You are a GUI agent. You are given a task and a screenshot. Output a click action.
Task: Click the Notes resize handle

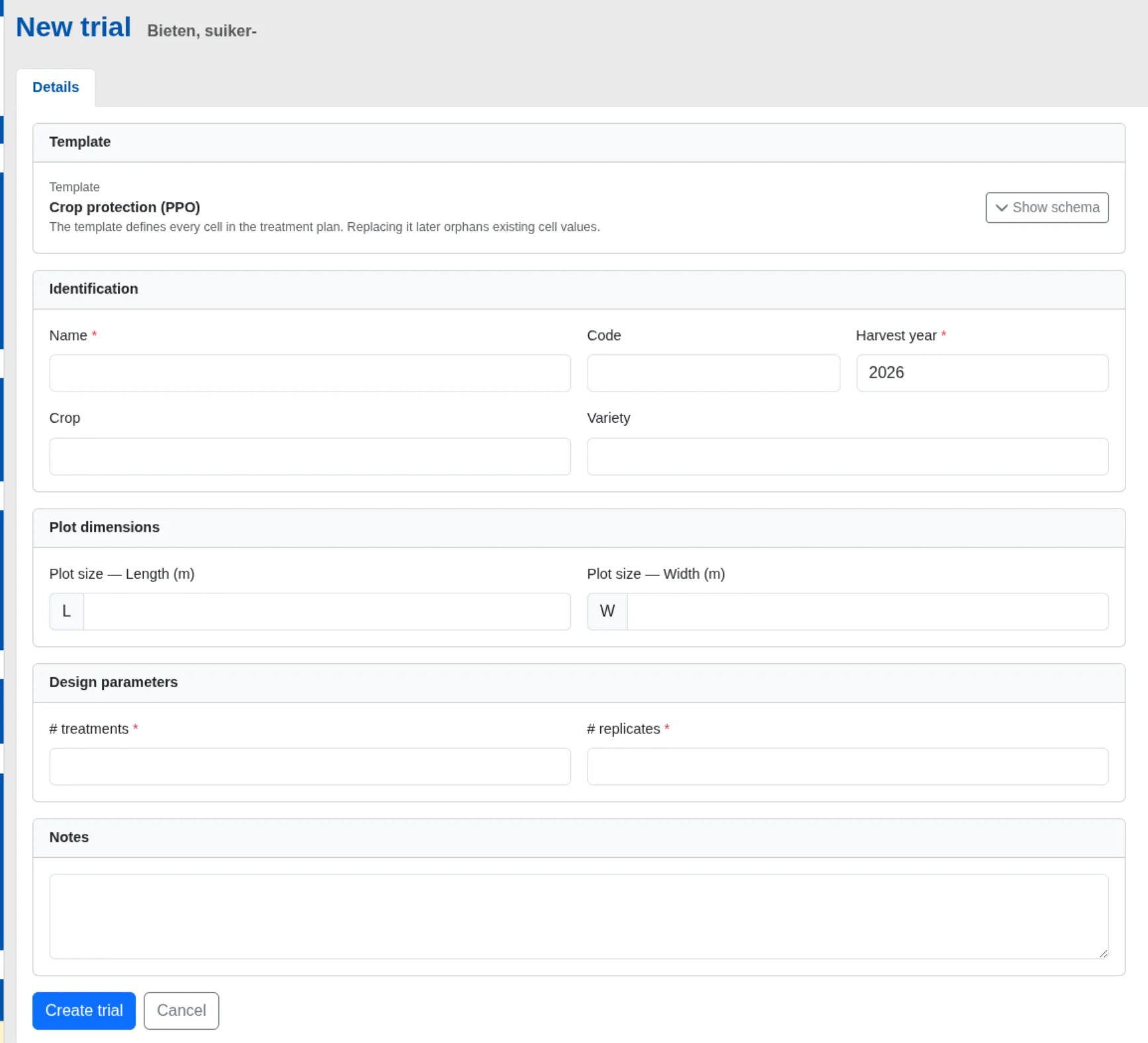1102,954
